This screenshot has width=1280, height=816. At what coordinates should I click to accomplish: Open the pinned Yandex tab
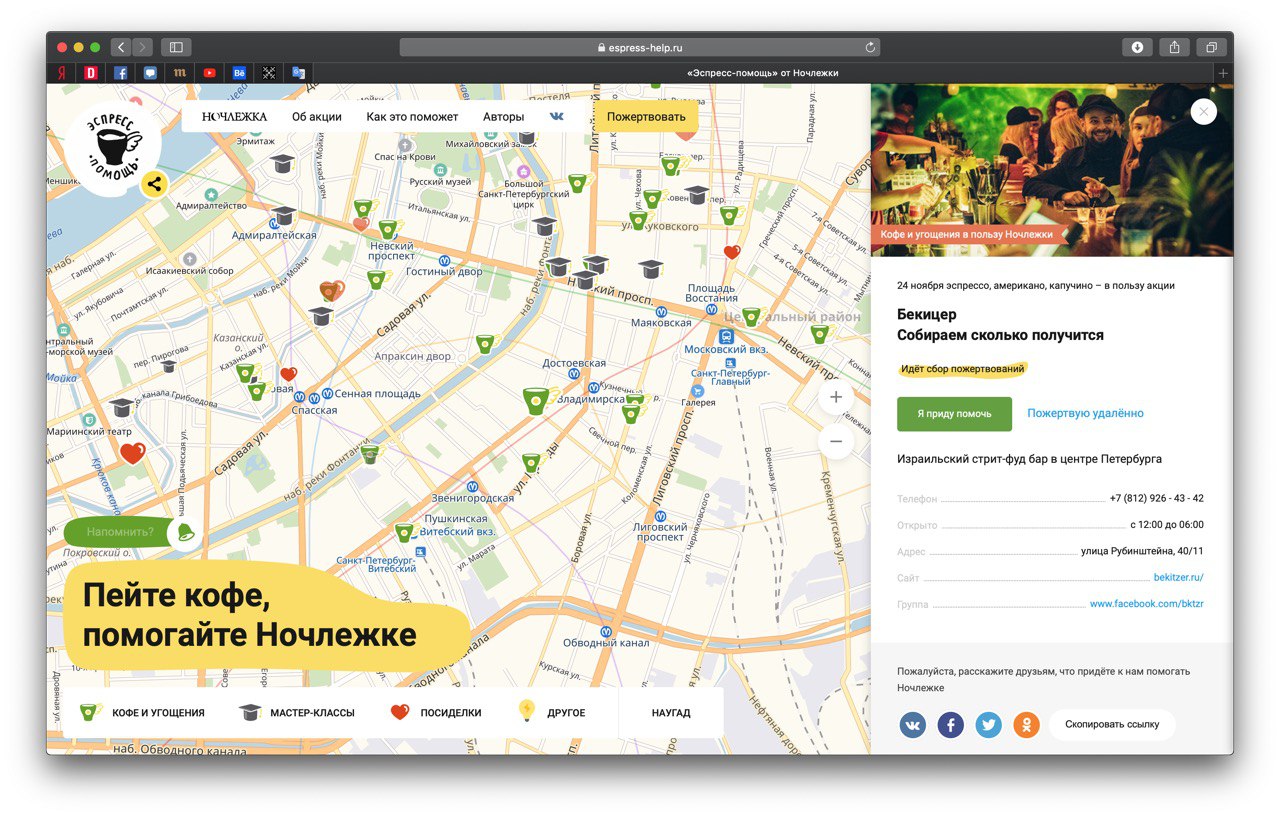tap(61, 73)
